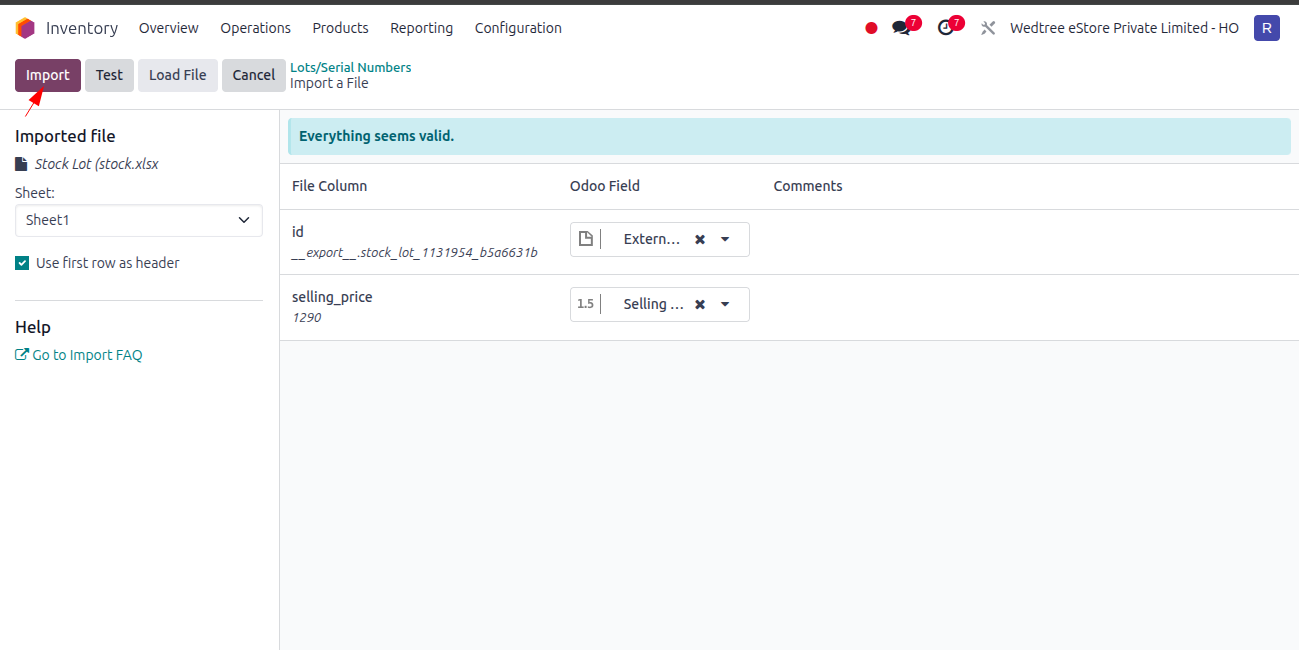The width and height of the screenshot is (1299, 650).
Task: Clear the Selling price field mapping
Action: pyautogui.click(x=700, y=305)
